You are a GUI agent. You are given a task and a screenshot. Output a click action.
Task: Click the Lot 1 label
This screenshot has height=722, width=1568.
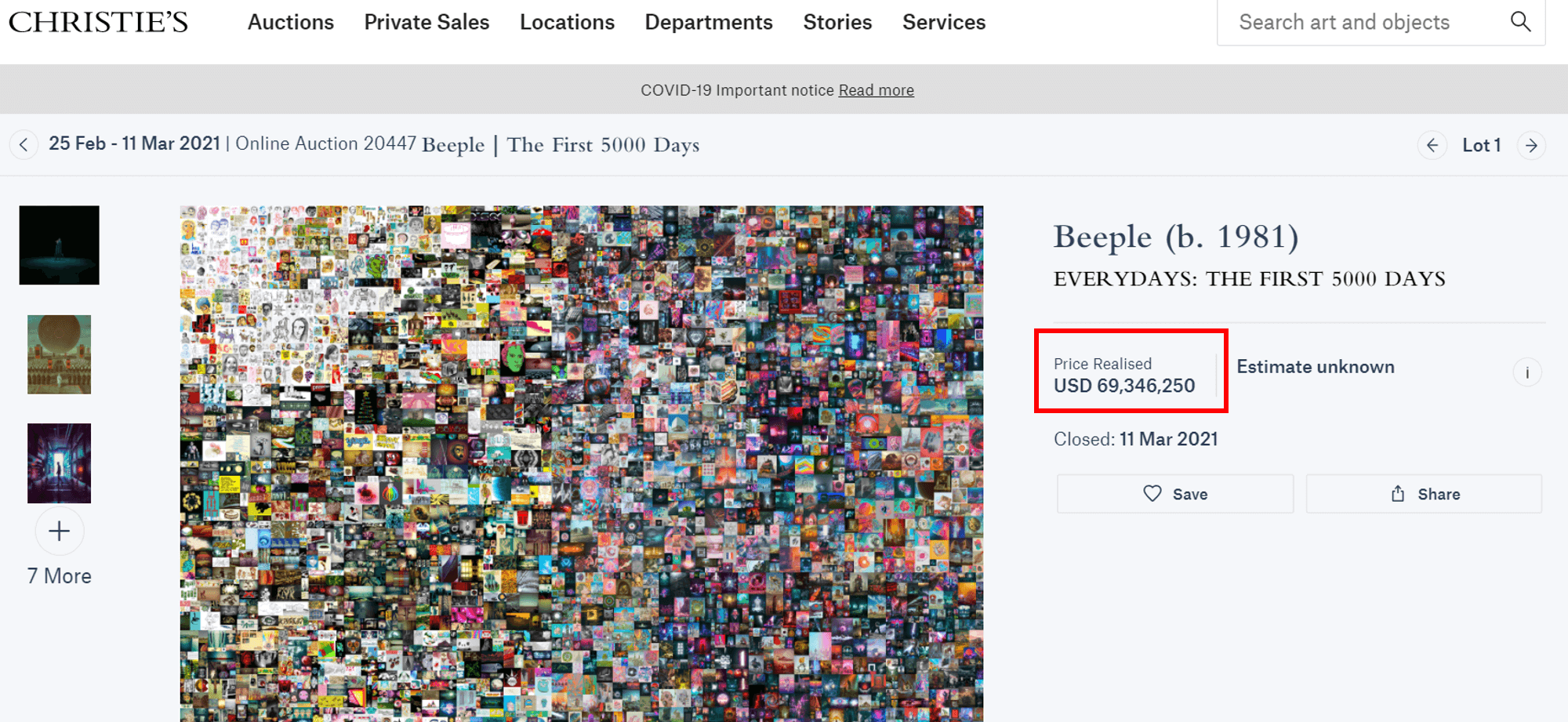pyautogui.click(x=1482, y=145)
